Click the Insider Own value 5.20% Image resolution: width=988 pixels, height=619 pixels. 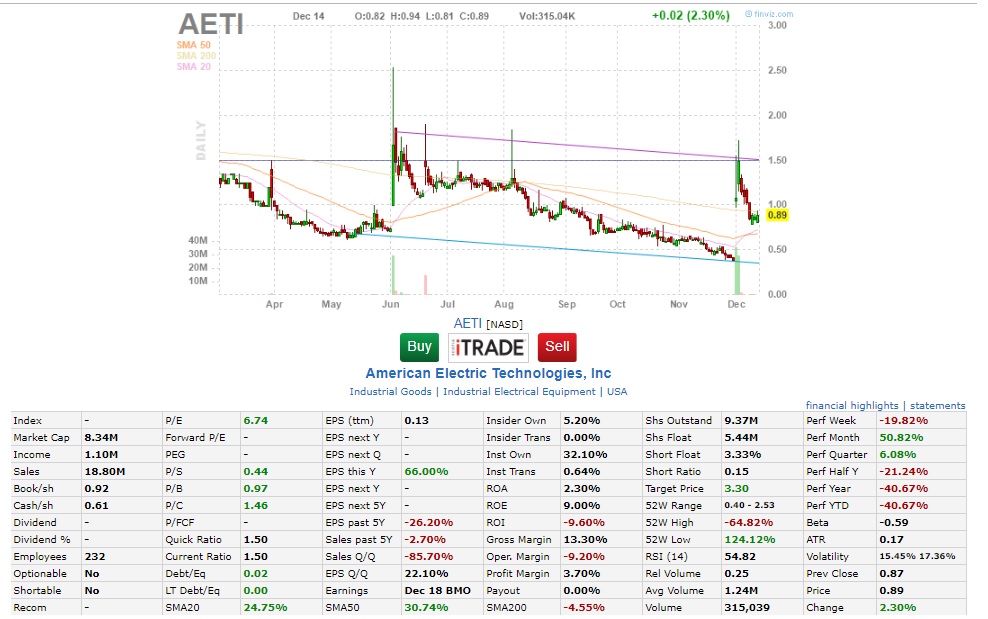point(582,420)
